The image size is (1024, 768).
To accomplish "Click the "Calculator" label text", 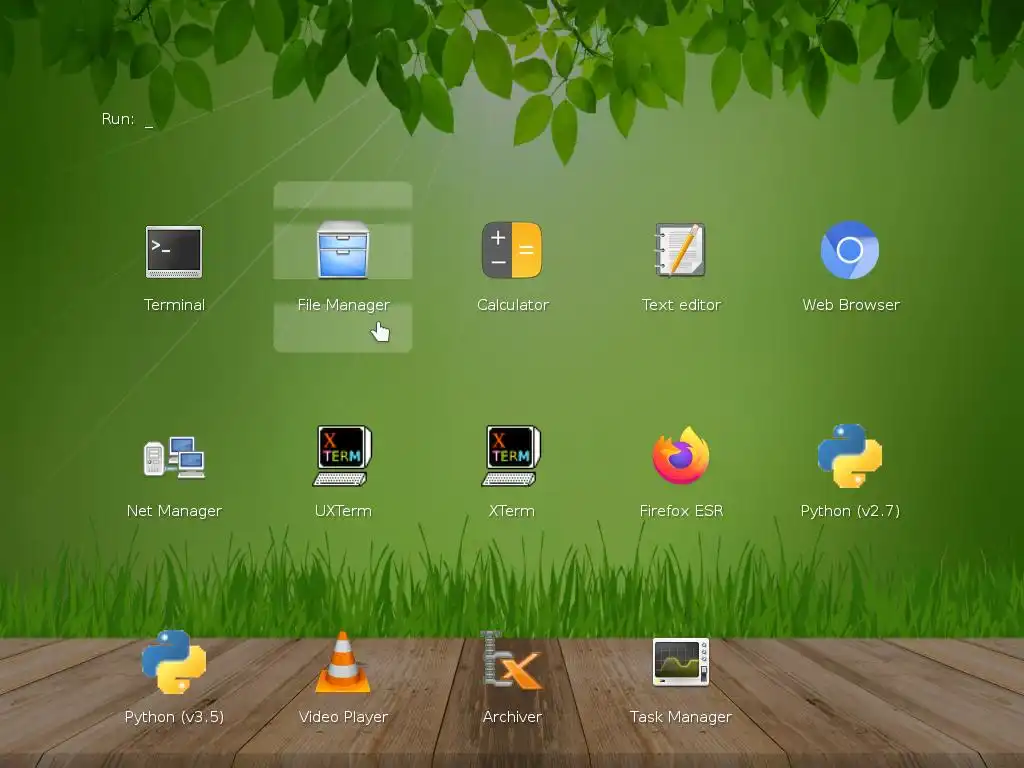I will pos(513,305).
